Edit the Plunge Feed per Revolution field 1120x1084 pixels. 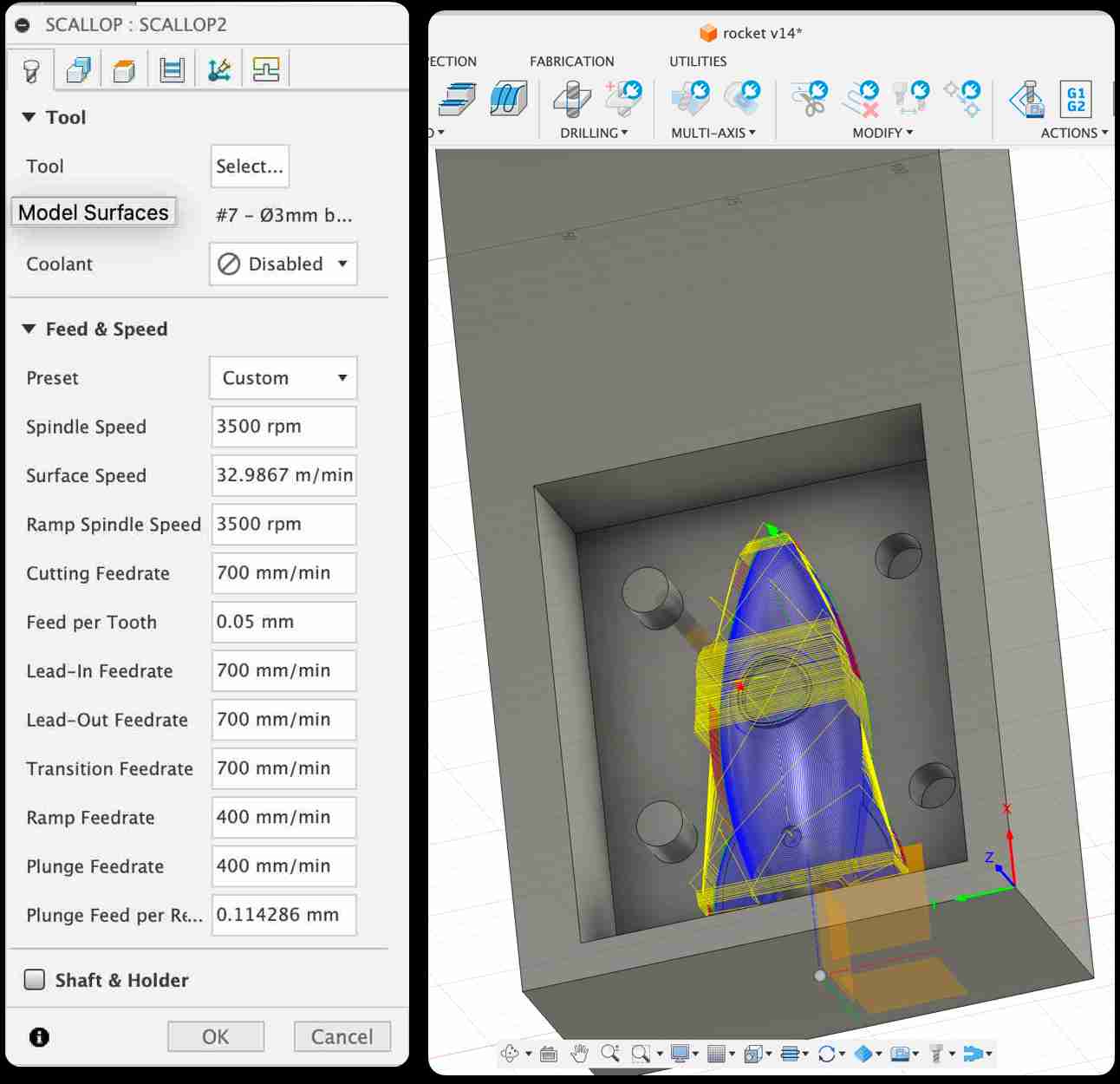point(283,915)
